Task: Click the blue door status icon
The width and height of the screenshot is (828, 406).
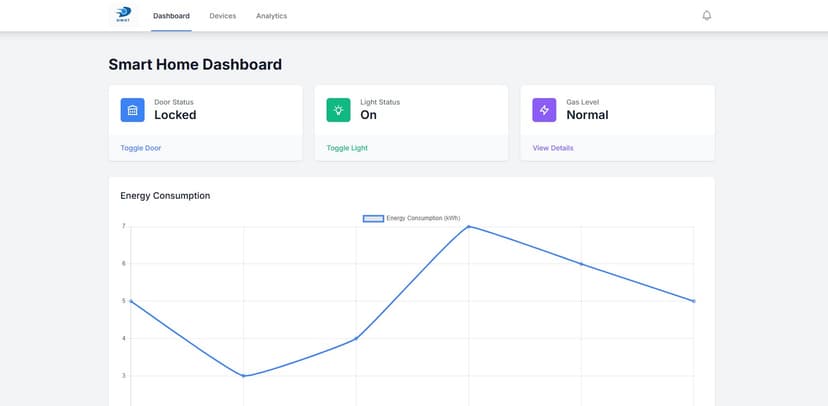Action: pos(133,110)
